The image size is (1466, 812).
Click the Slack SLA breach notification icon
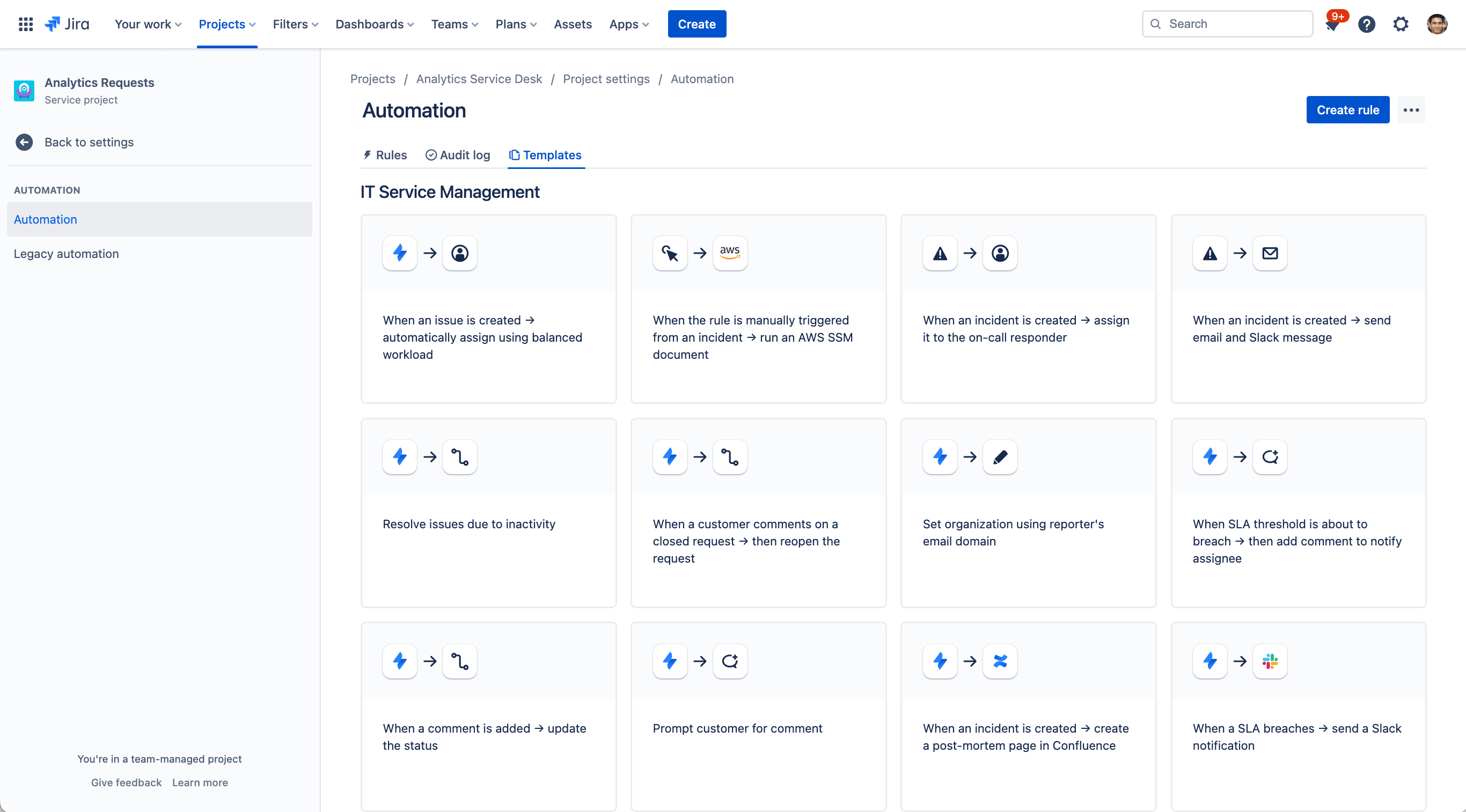1271,661
